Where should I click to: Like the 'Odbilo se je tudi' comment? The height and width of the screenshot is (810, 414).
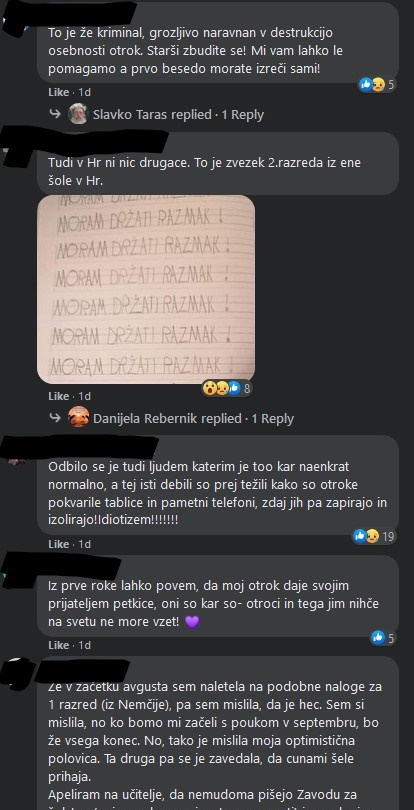[58, 544]
